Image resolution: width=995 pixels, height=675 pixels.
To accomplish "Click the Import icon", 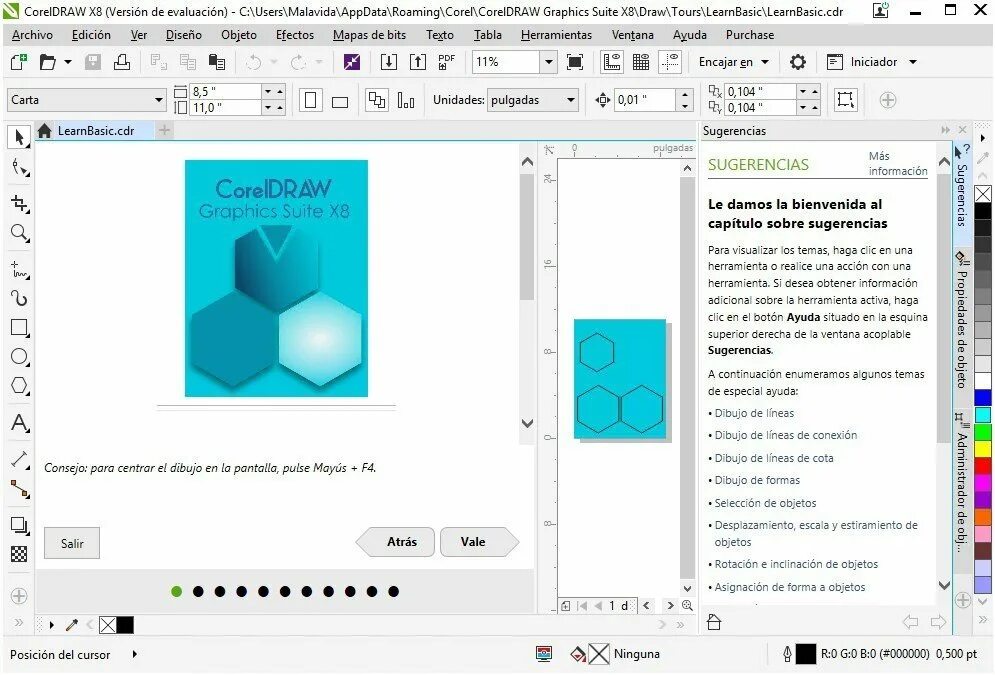I will pos(388,62).
